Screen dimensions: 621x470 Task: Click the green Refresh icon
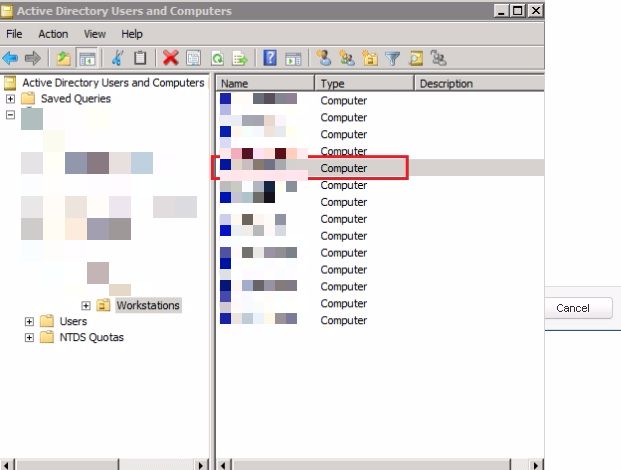pos(217,58)
